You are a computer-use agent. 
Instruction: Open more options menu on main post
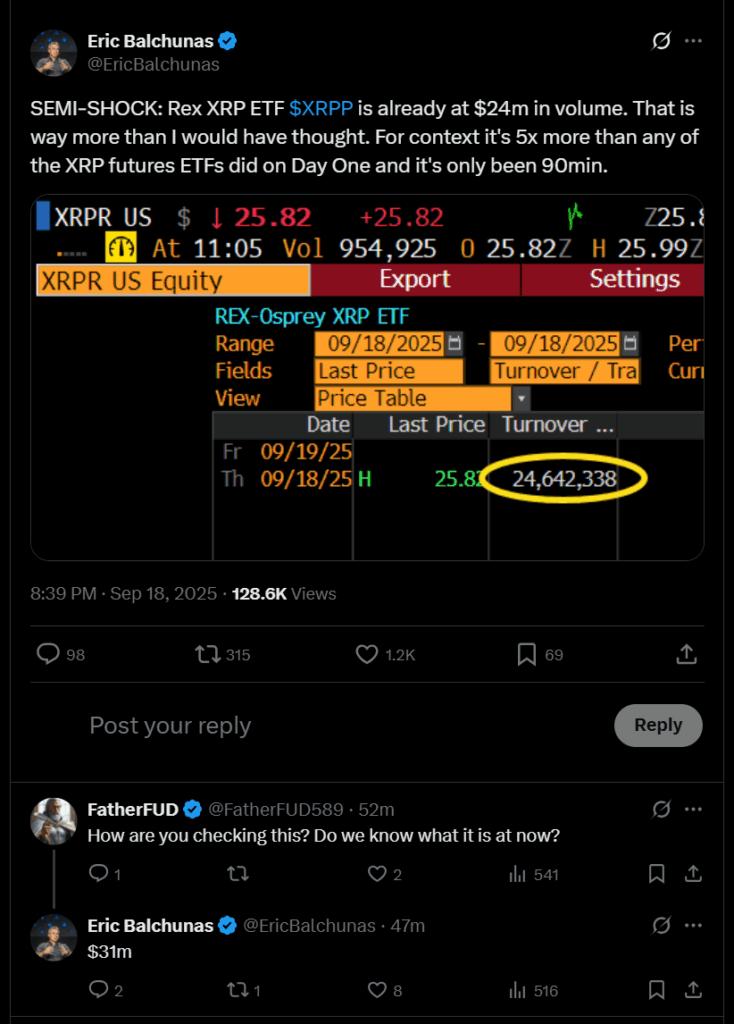[x=692, y=42]
